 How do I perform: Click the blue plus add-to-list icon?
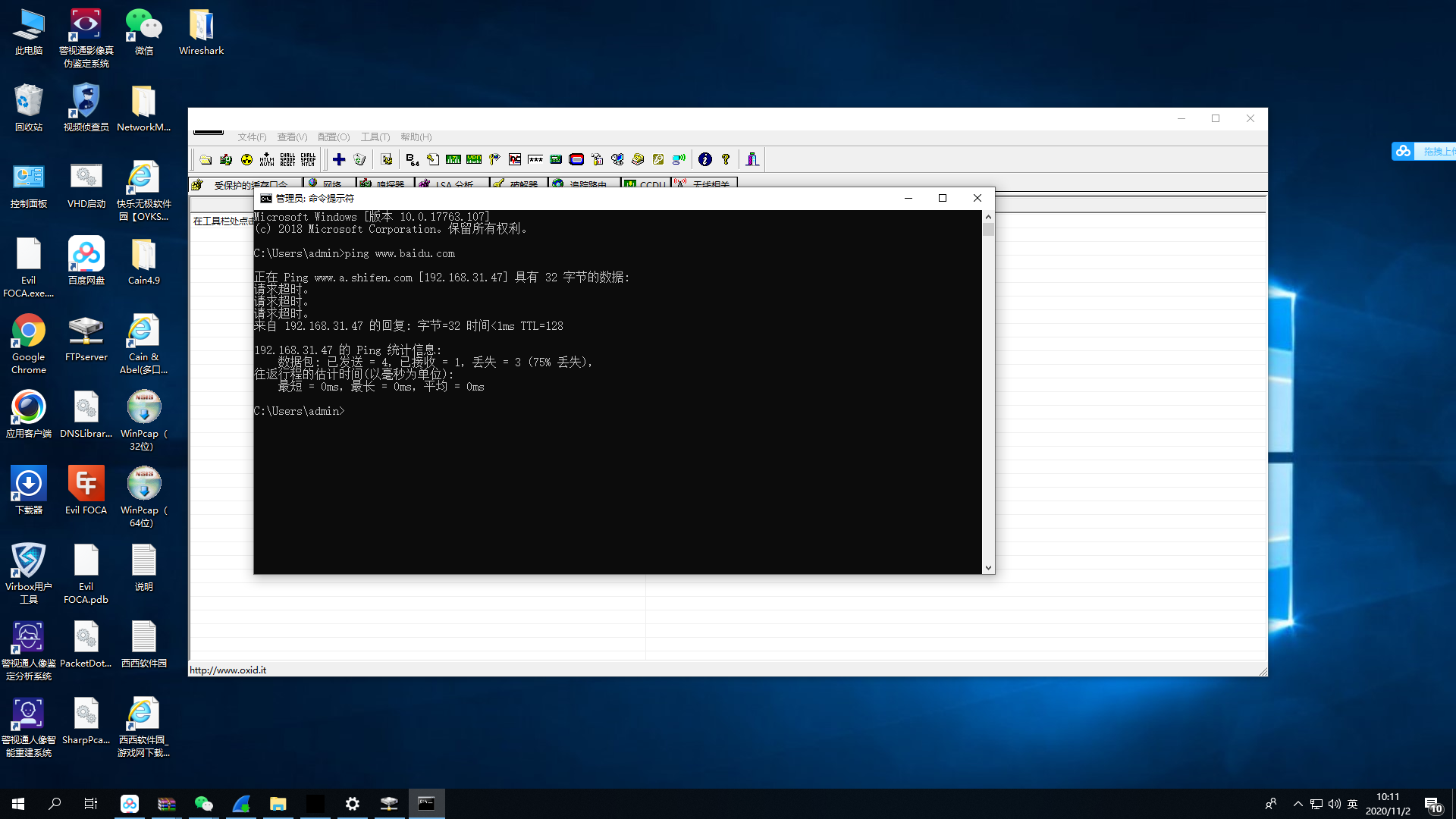point(339,159)
